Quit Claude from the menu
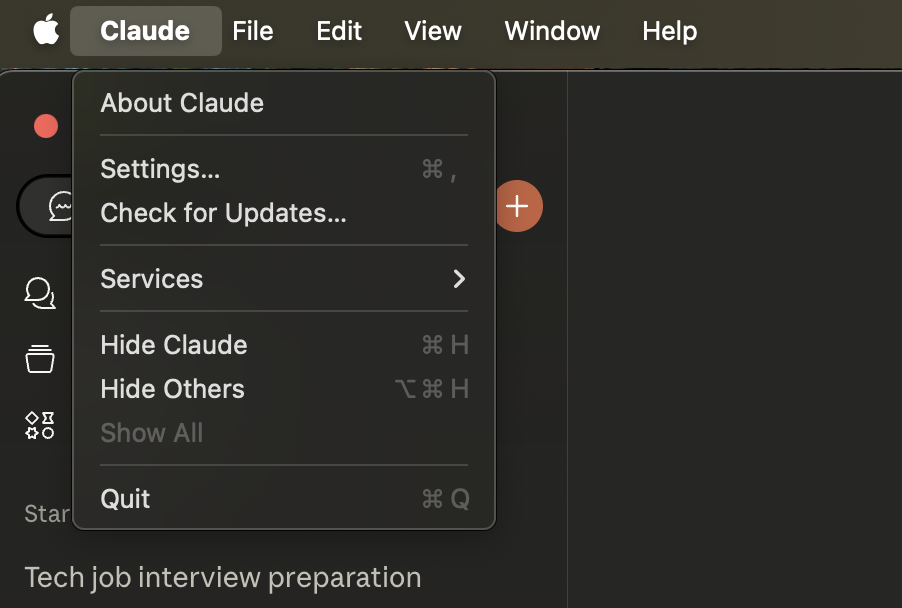The width and height of the screenshot is (902, 608). point(125,498)
